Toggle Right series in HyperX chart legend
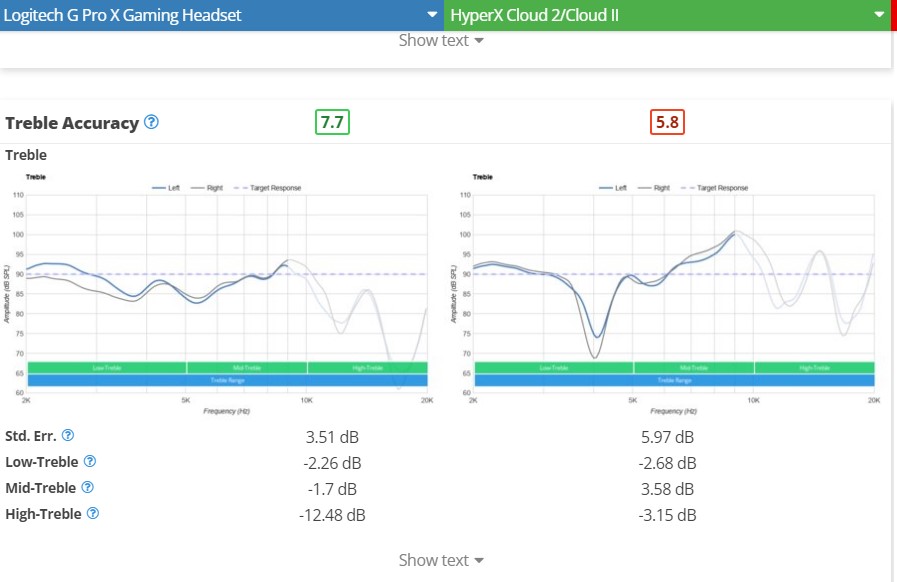The width and height of the screenshot is (897, 582). tap(654, 188)
